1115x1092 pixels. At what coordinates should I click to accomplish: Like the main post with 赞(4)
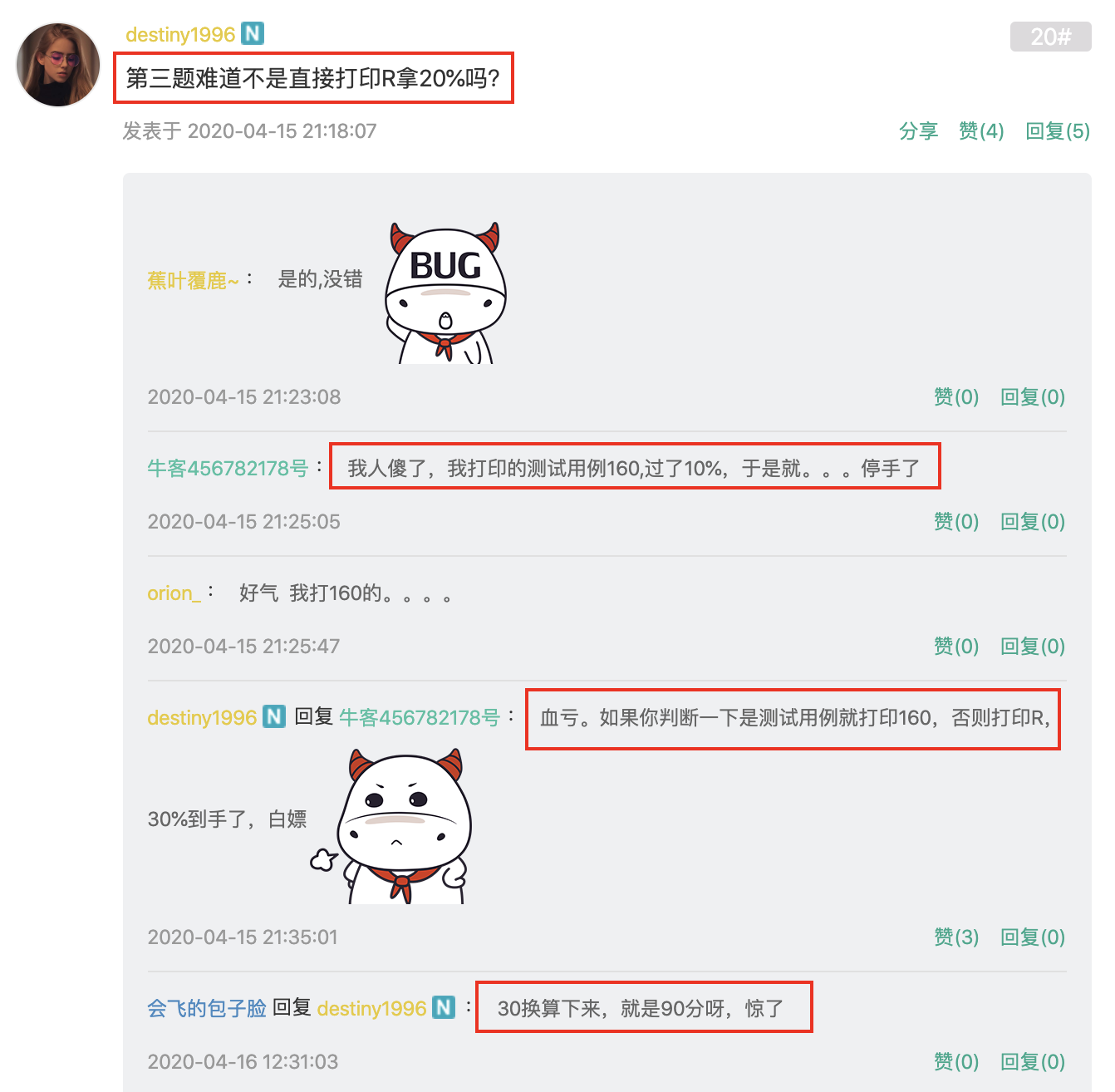pyautogui.click(x=981, y=131)
